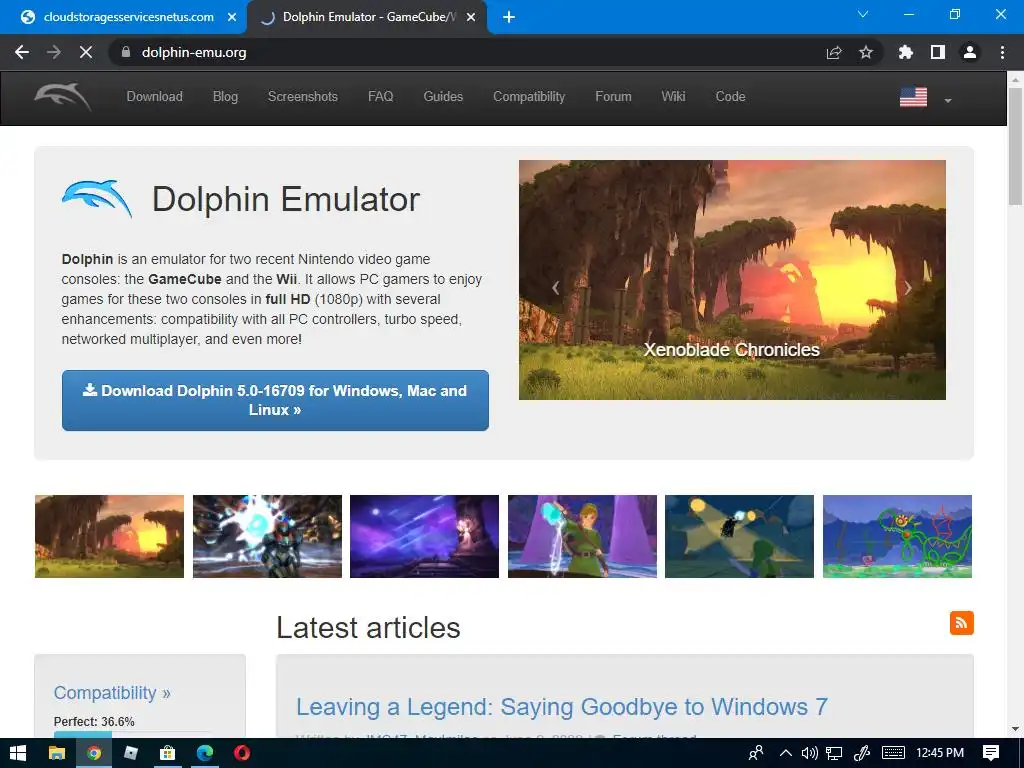Go to the Blog page
This screenshot has width=1024, height=768.
(x=225, y=97)
